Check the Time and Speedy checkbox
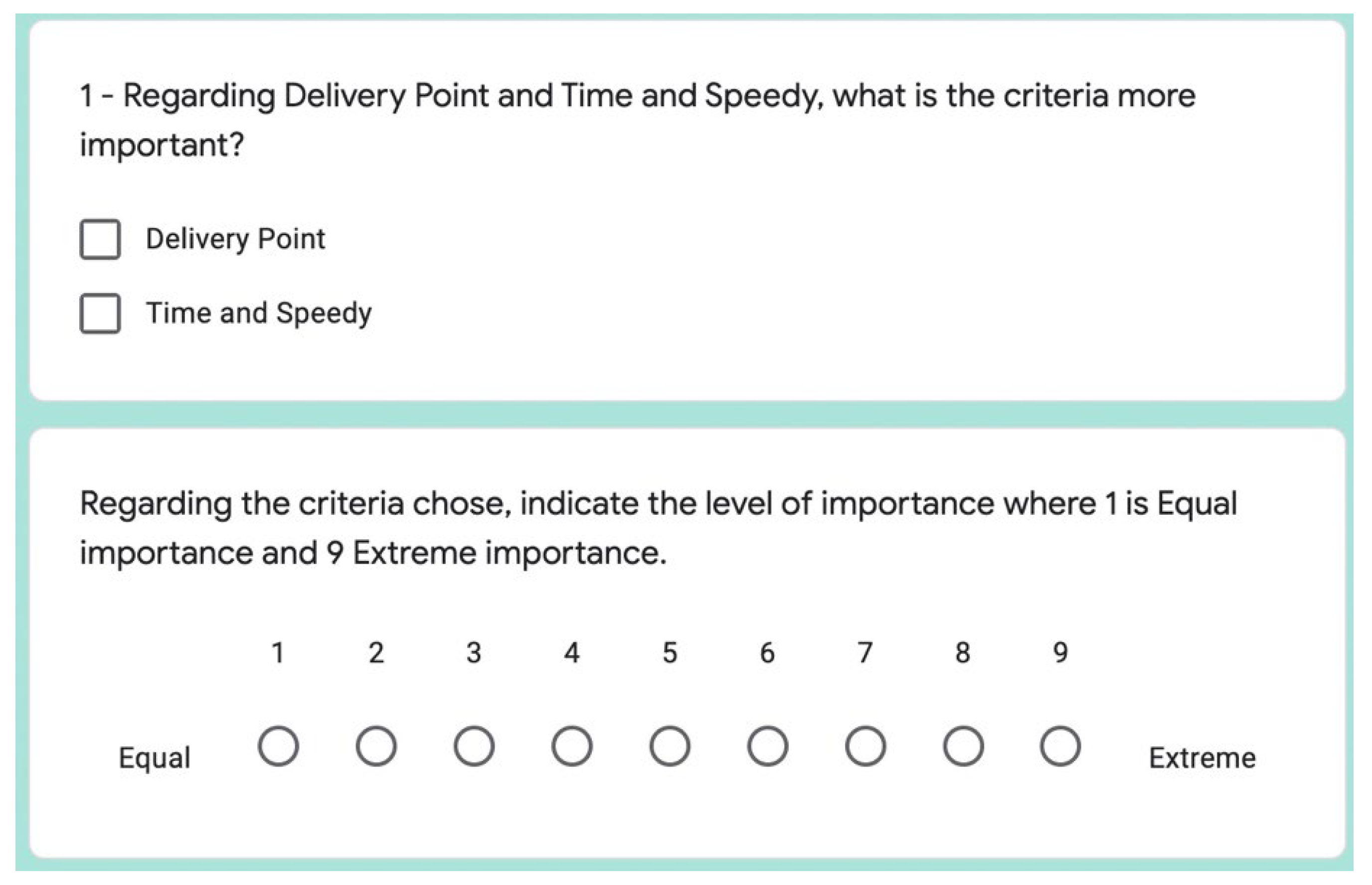Screen dimensions: 1372x885 pos(100,313)
